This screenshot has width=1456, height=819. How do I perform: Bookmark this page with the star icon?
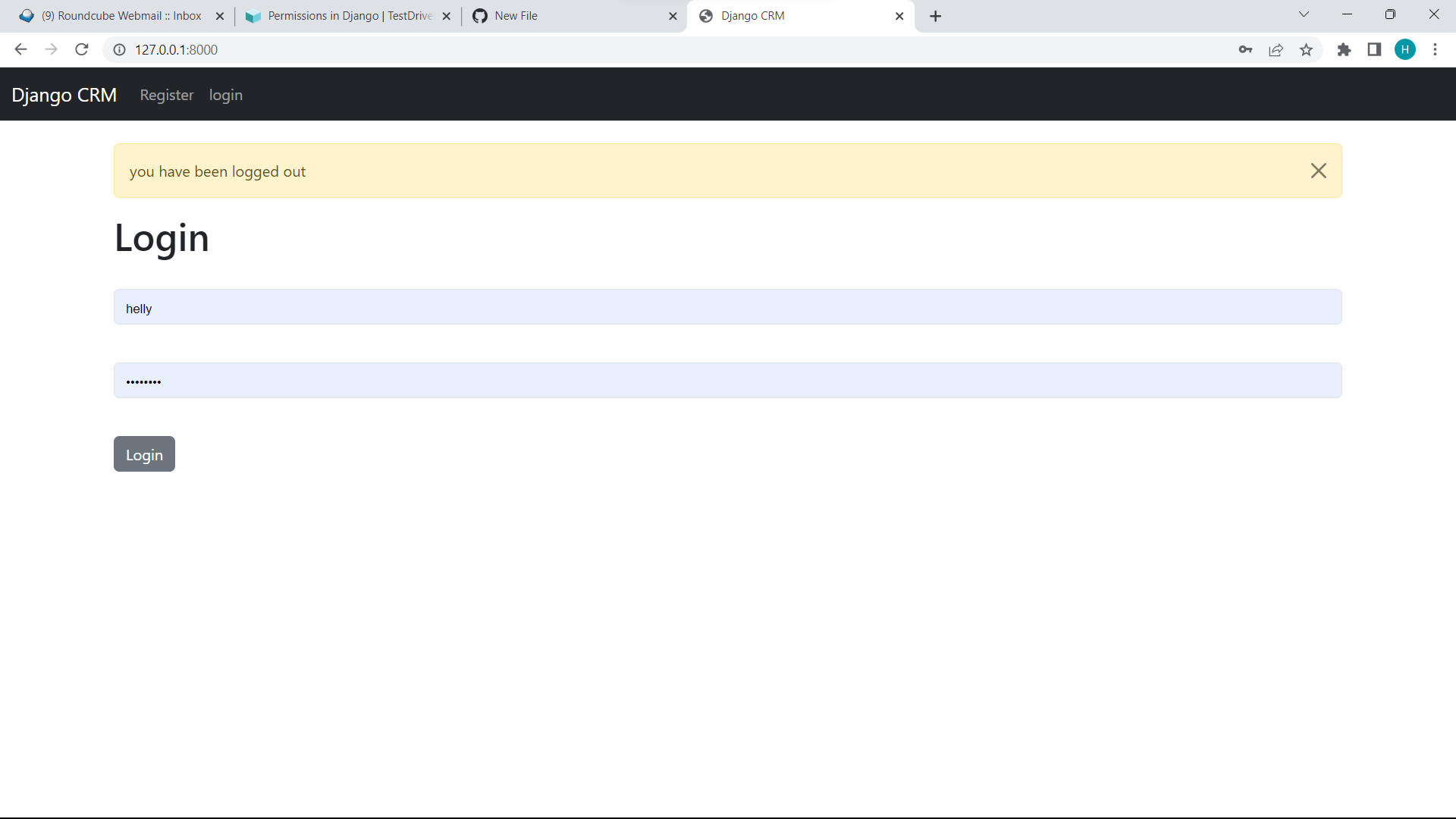pyautogui.click(x=1306, y=50)
